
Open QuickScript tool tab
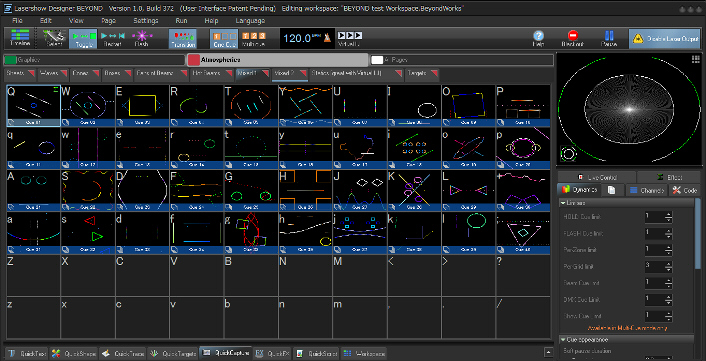[316, 354]
